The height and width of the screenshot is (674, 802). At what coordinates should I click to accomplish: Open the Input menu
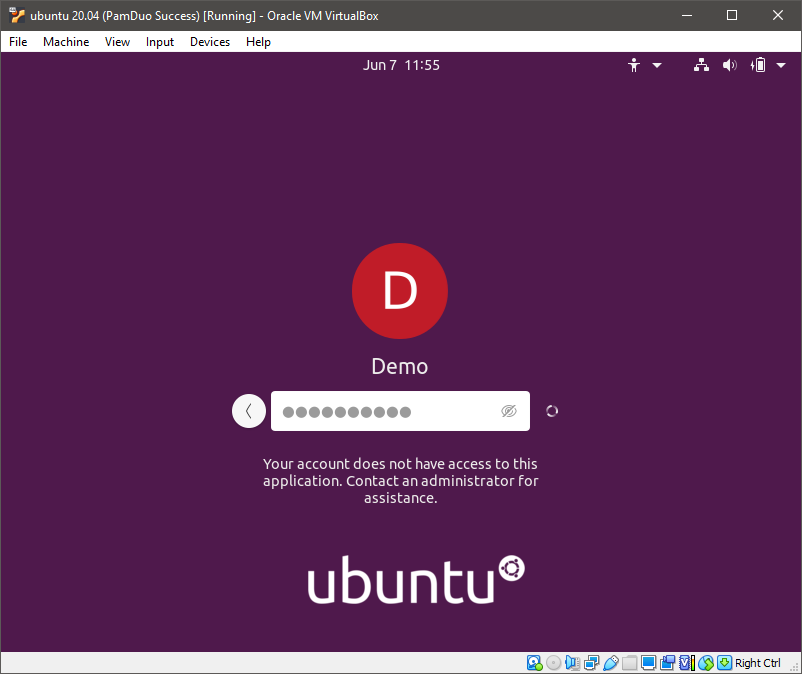coord(160,42)
